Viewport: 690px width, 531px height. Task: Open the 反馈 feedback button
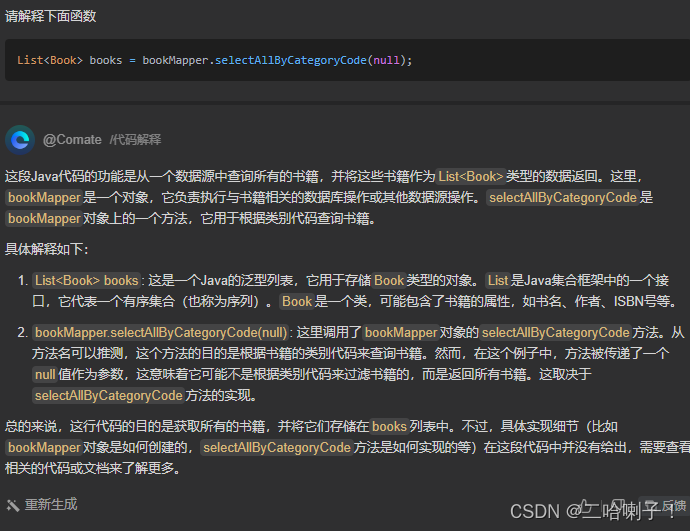(664, 506)
